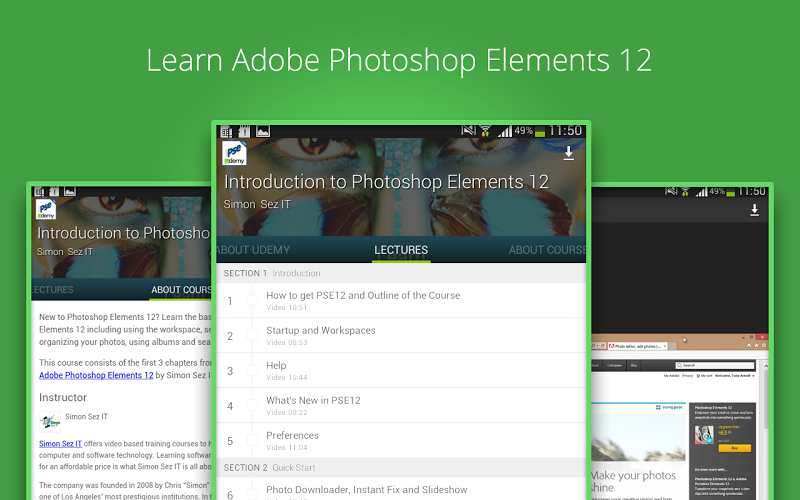Tap Simon Sez IT under center course title
Image resolution: width=800 pixels, height=500 pixels.
click(257, 205)
